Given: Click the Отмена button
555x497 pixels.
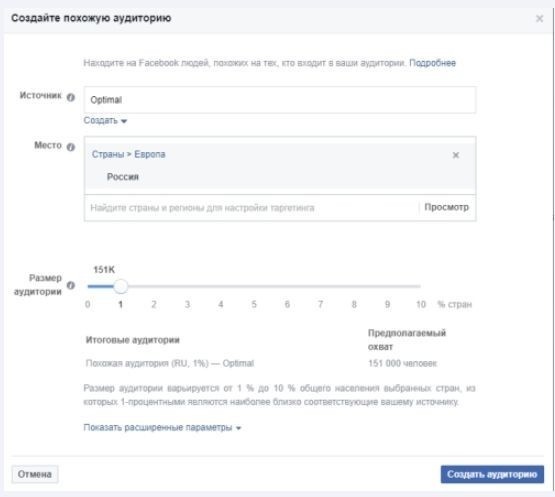Looking at the screenshot, I should (x=35, y=474).
